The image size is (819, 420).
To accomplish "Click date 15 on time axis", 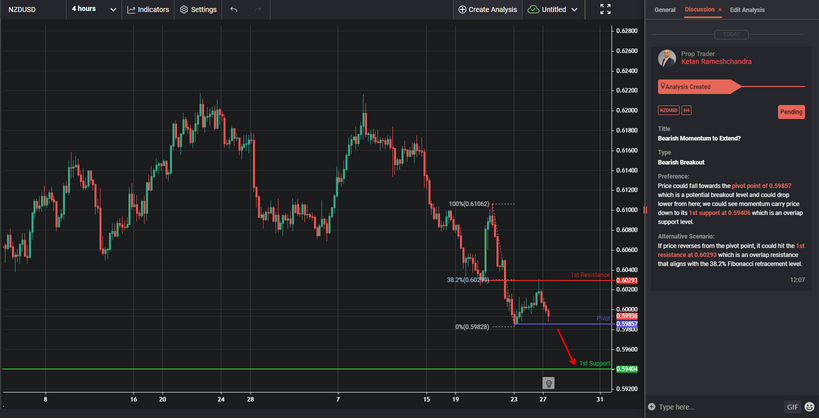I will pos(426,399).
